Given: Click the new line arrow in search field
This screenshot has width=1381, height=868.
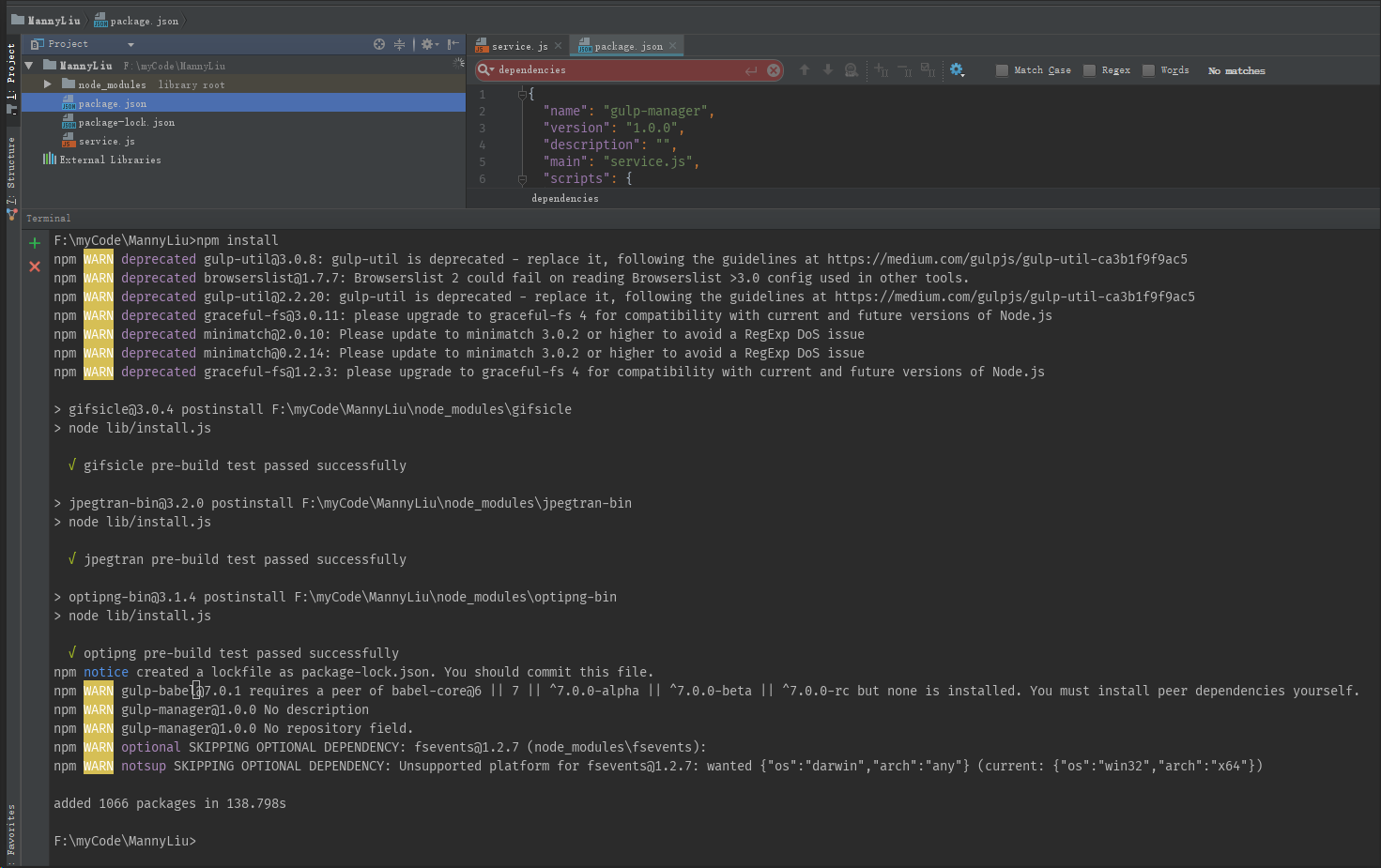Looking at the screenshot, I should (x=751, y=70).
